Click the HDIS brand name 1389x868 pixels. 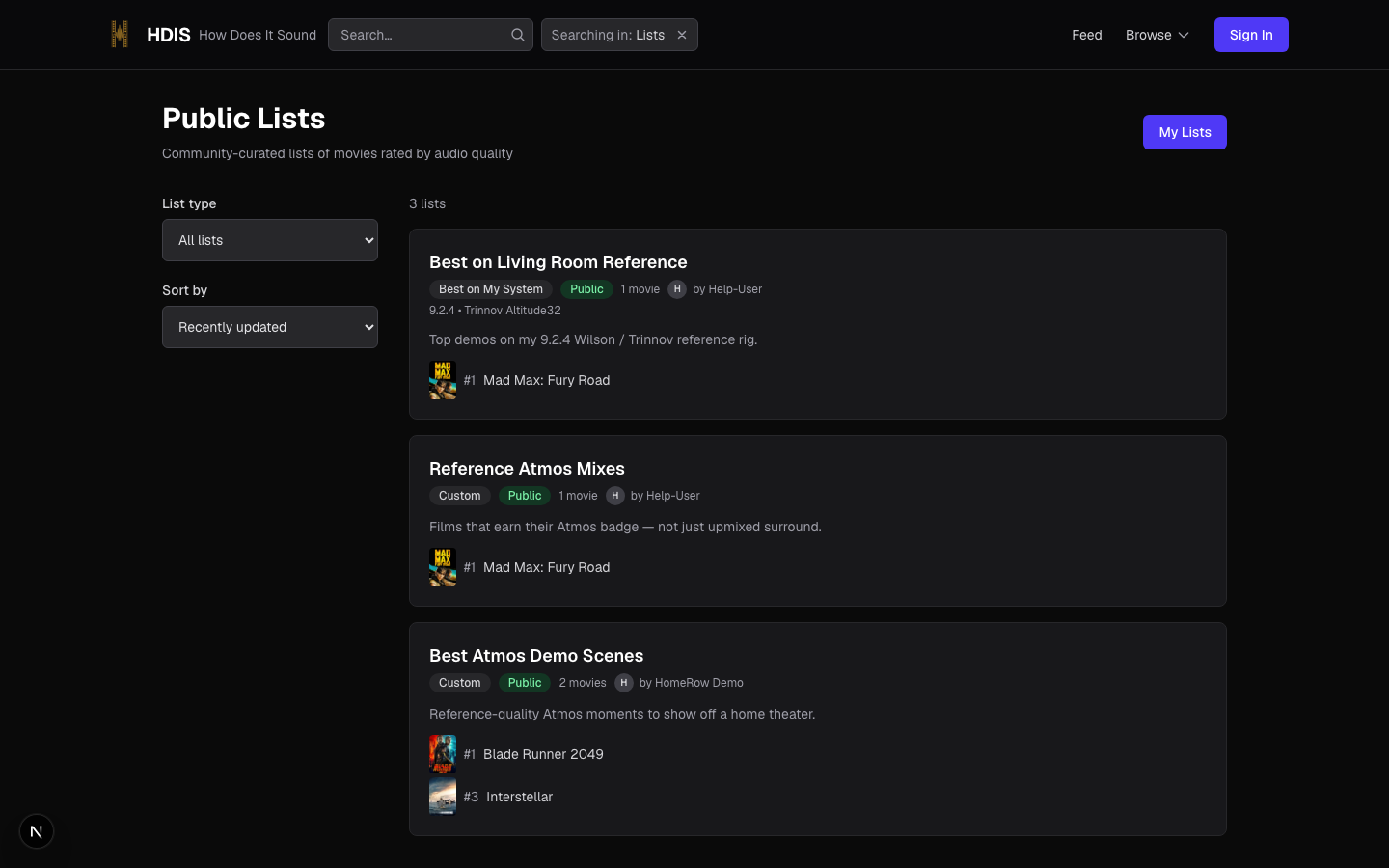(x=169, y=35)
